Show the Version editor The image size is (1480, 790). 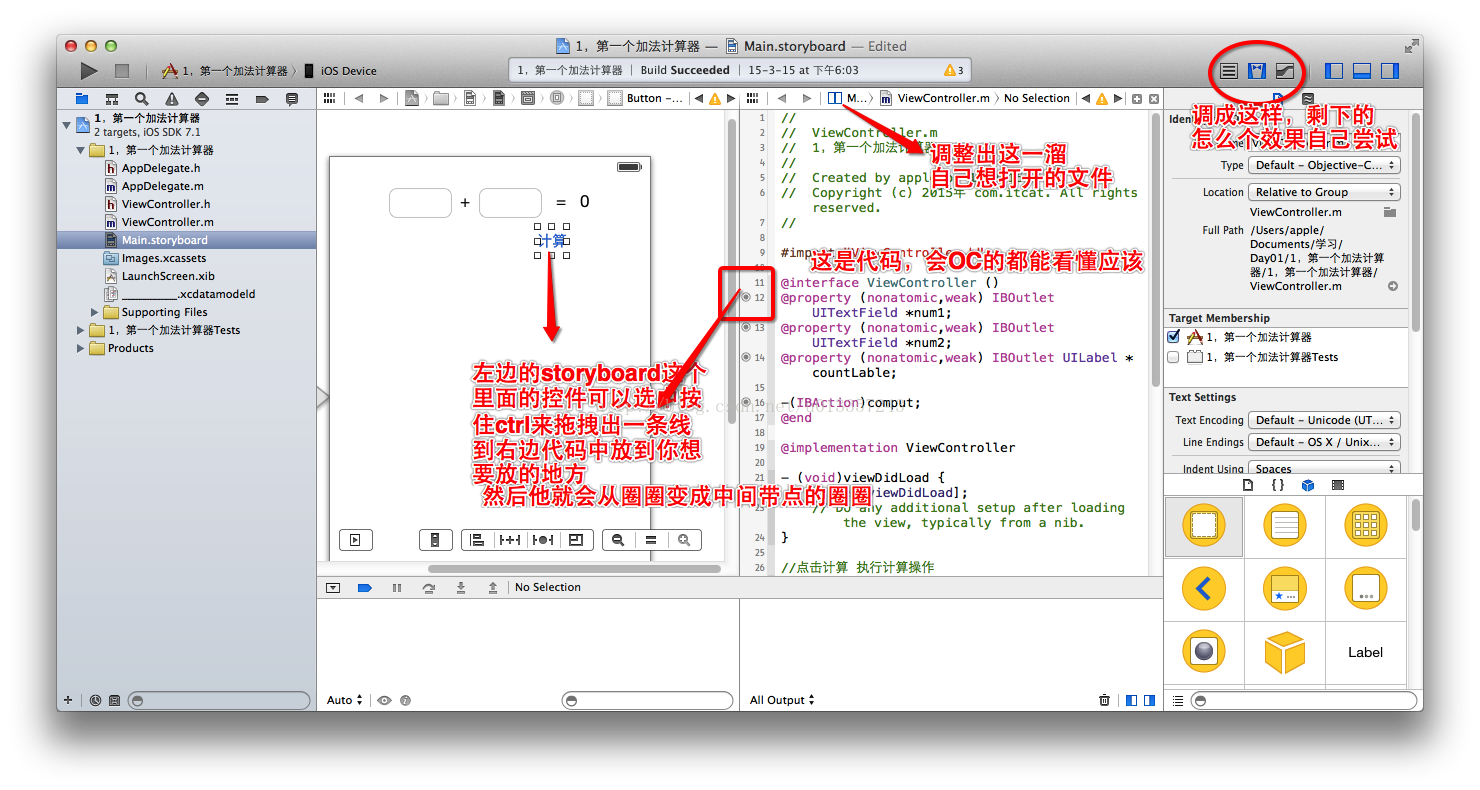pyautogui.click(x=1286, y=71)
